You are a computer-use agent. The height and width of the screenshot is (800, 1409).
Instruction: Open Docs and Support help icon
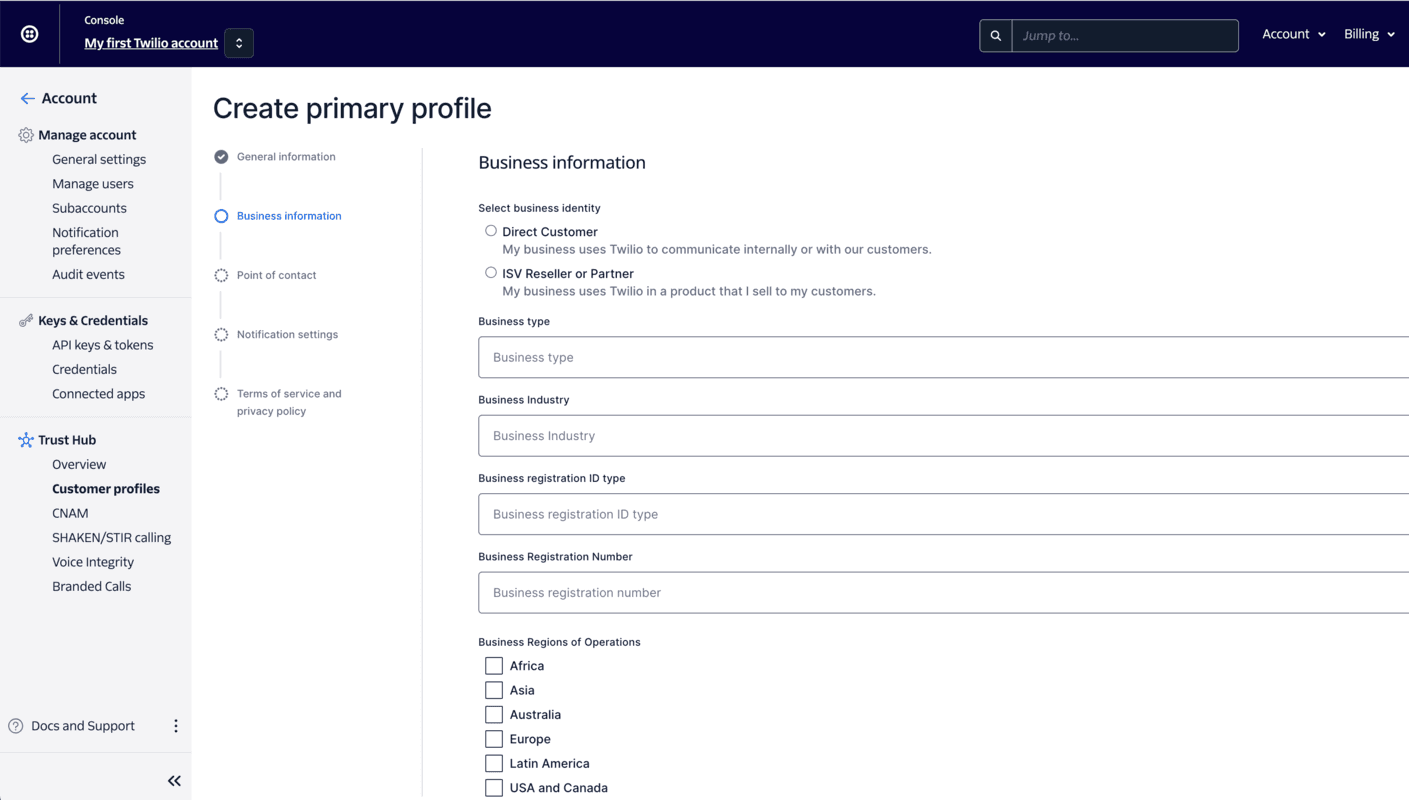pos(13,725)
